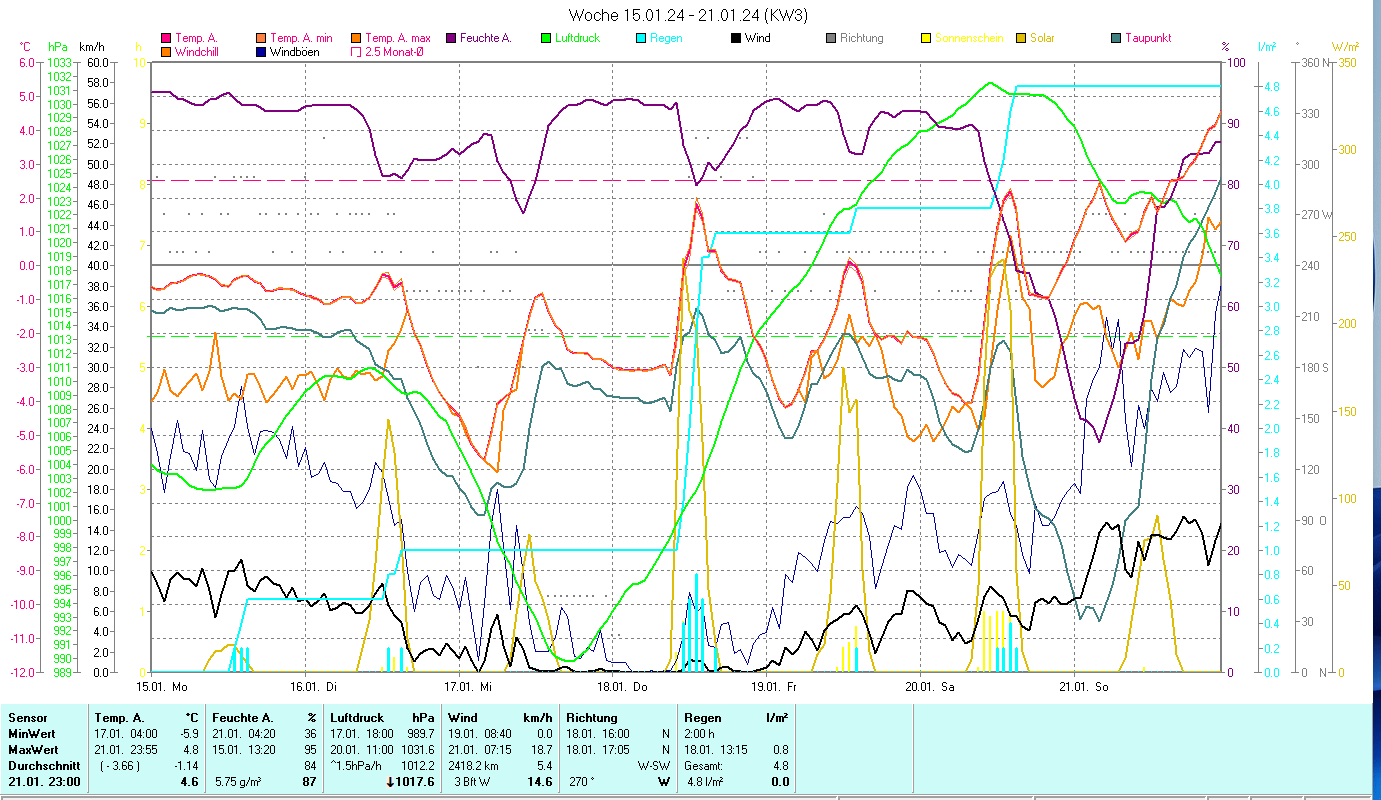Click the orange Windchill legend swatch
Image resolution: width=1381 pixels, height=800 pixels.
click(x=165, y=51)
